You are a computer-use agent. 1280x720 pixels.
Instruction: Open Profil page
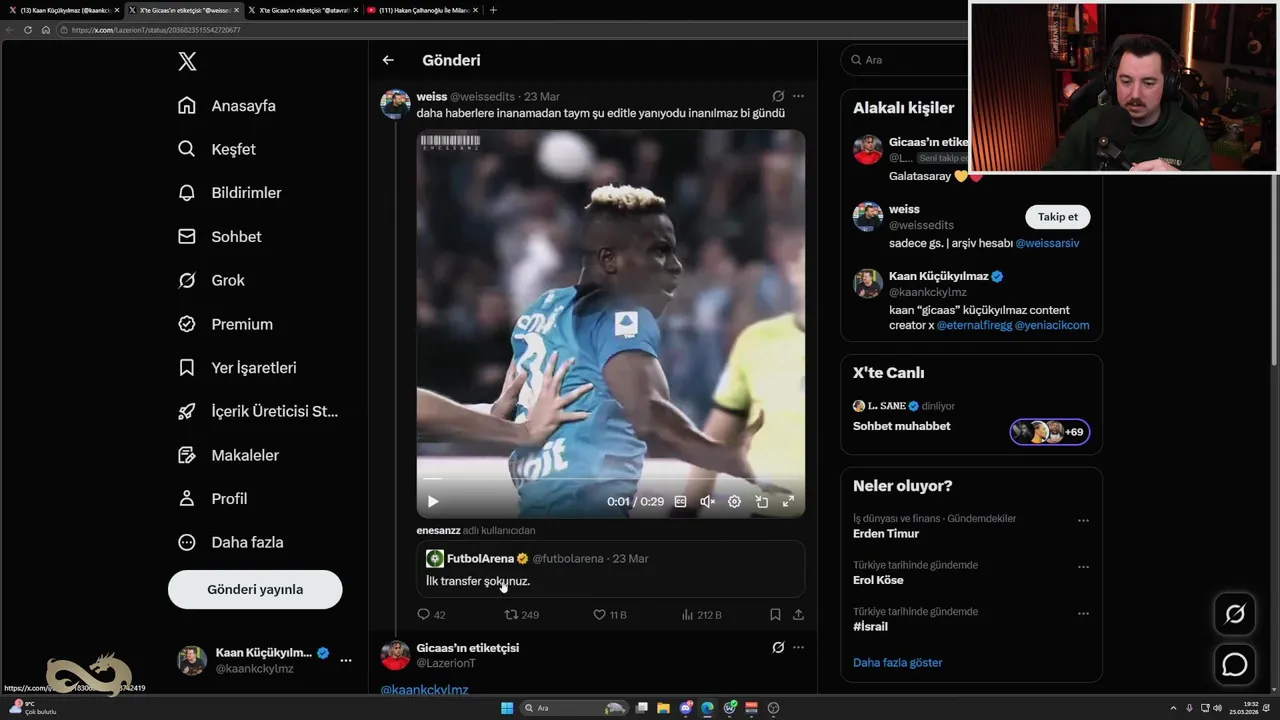tap(212, 498)
